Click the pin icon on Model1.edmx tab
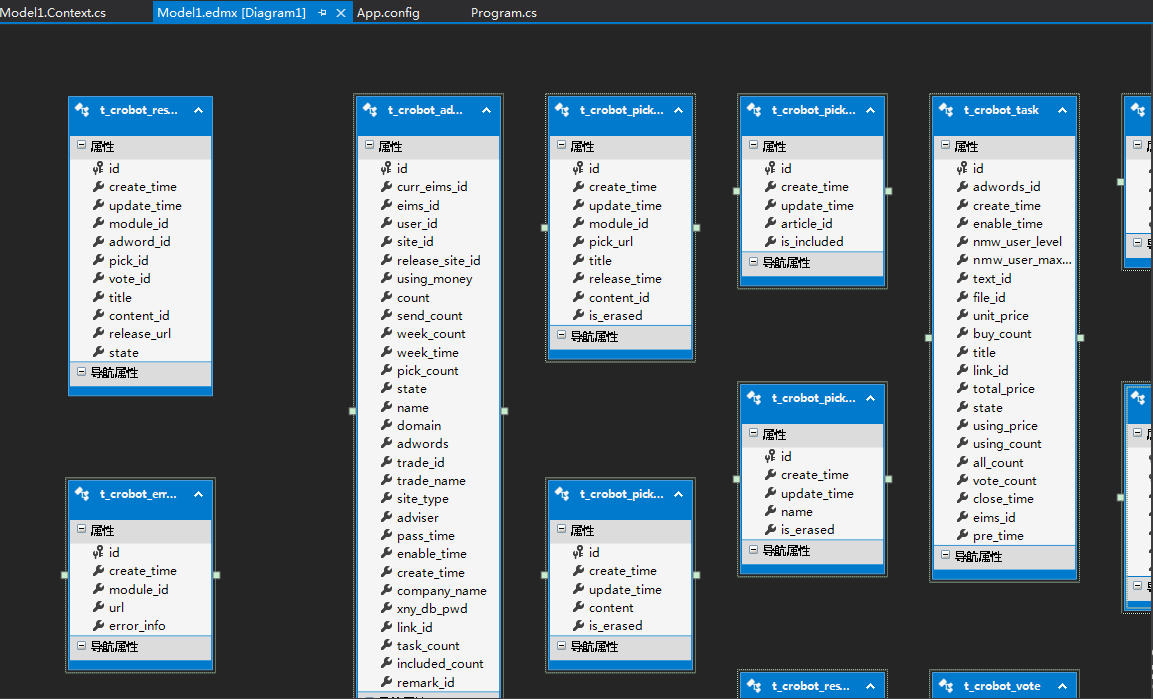The height and width of the screenshot is (699, 1153). (322, 12)
